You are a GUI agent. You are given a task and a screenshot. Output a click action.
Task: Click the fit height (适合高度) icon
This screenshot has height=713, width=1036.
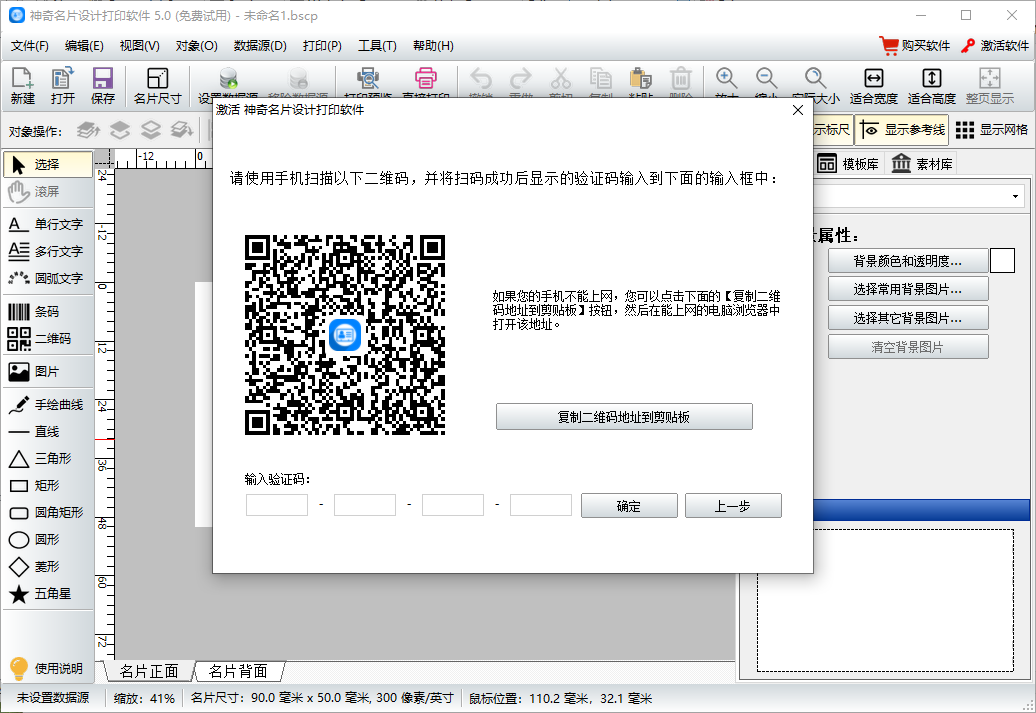tap(932, 85)
